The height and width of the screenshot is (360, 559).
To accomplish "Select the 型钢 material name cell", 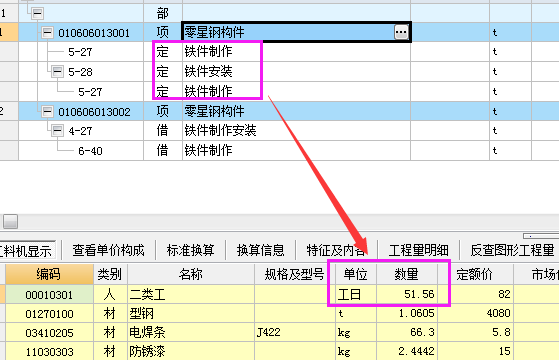I will pos(191,314).
